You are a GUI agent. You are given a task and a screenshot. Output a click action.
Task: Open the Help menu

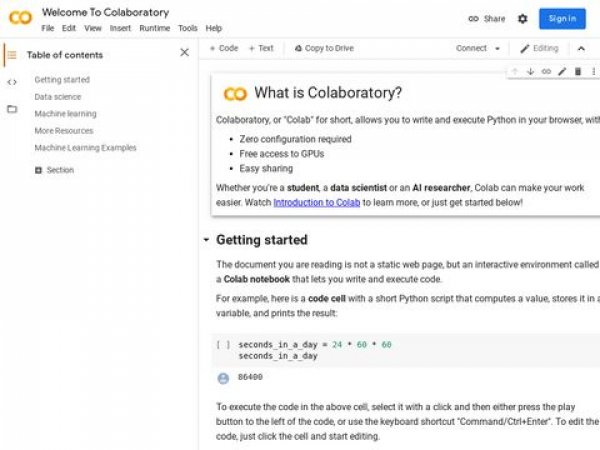pos(214,28)
